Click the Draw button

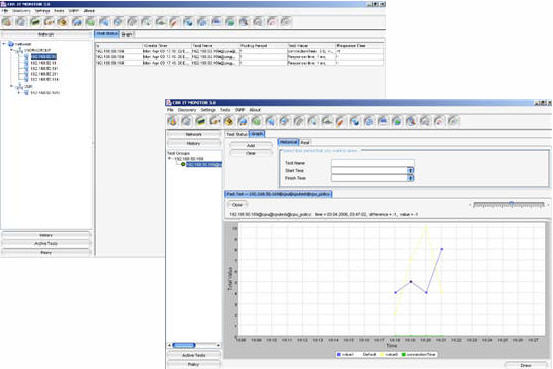(525, 365)
